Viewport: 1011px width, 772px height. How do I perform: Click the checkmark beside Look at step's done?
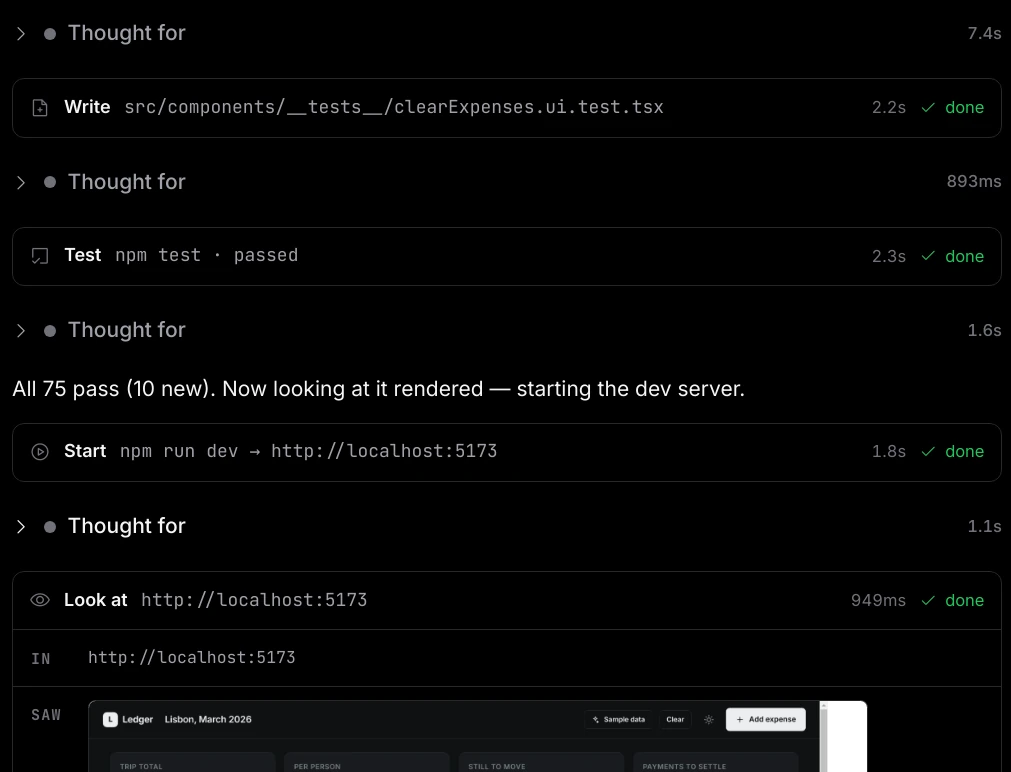point(928,600)
